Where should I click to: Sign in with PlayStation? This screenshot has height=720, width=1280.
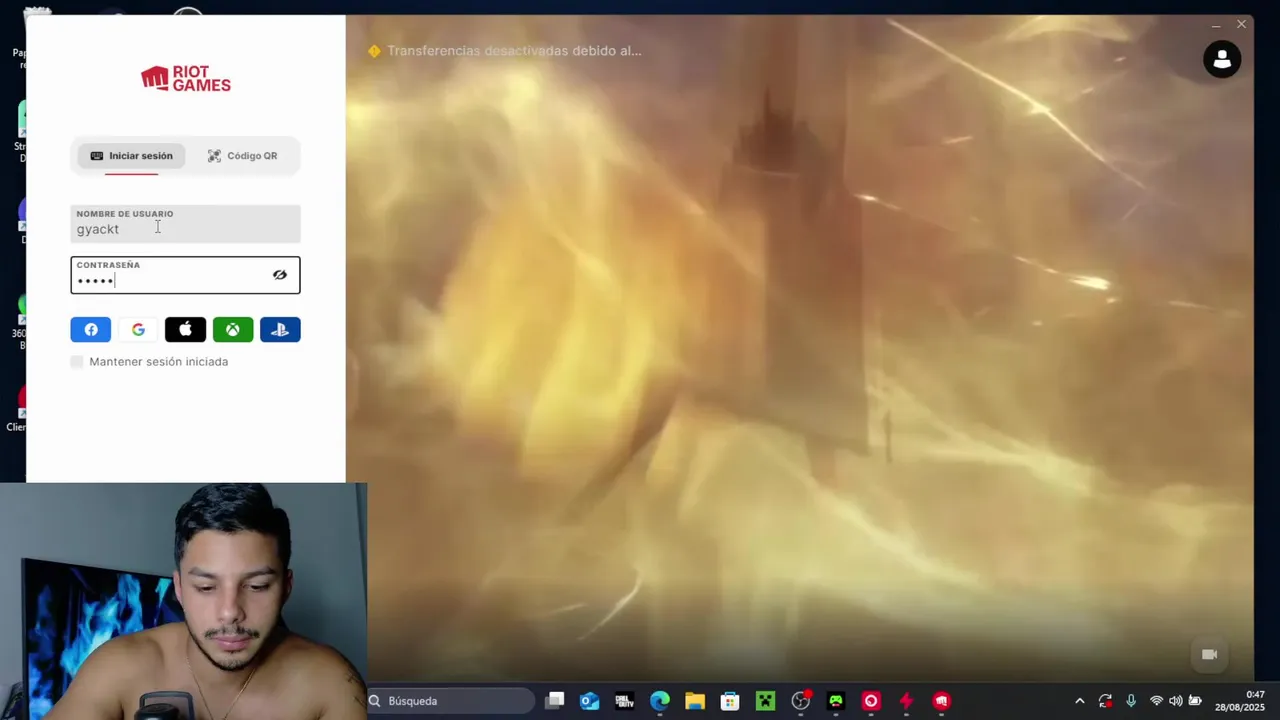[x=280, y=330]
